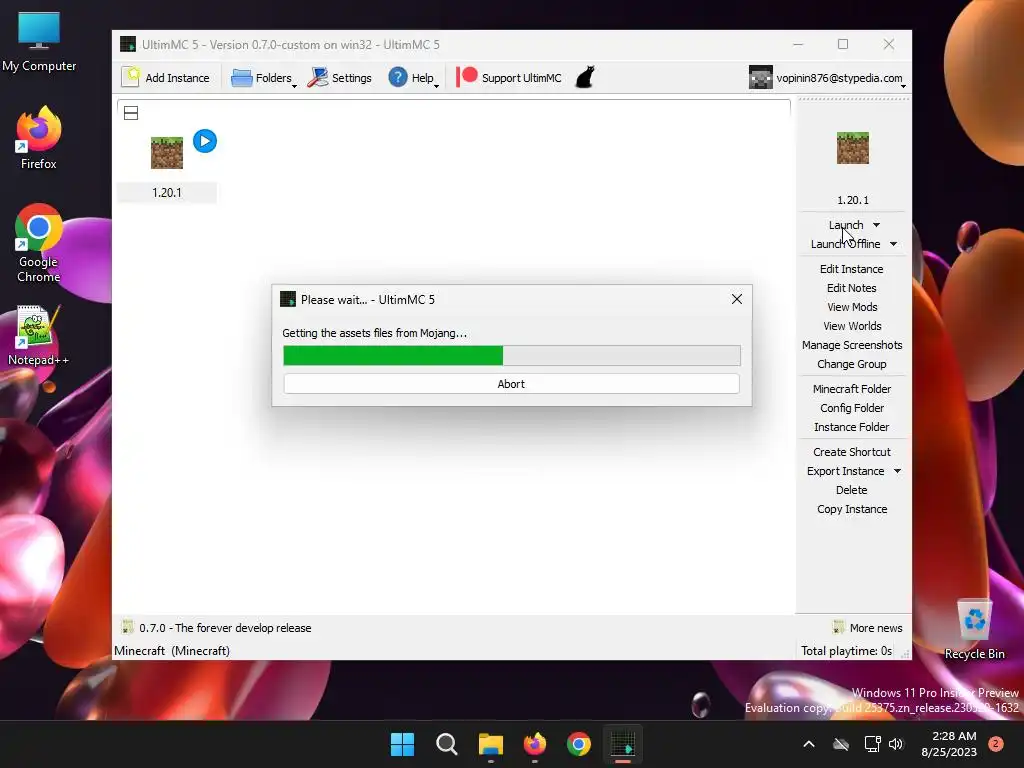
Task: Click the Please wait dialog title icon
Action: coord(288,299)
